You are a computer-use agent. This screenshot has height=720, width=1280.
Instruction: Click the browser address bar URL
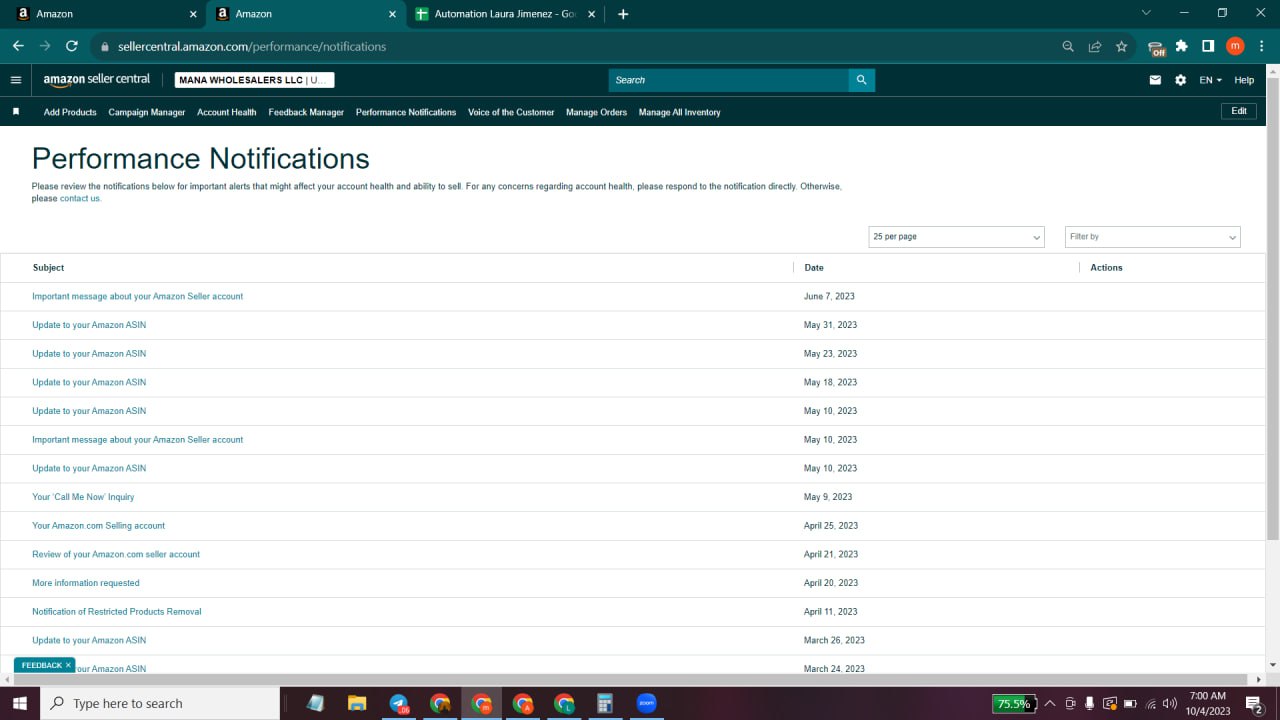click(x=252, y=46)
